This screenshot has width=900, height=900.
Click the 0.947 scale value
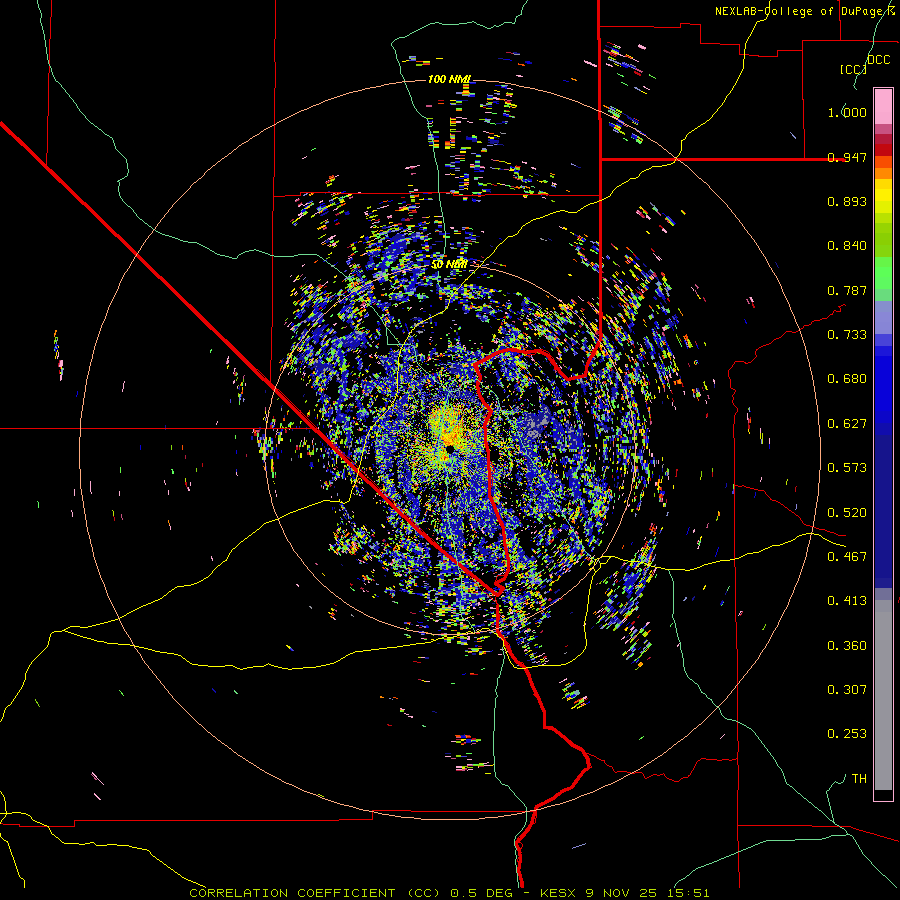[x=847, y=157]
